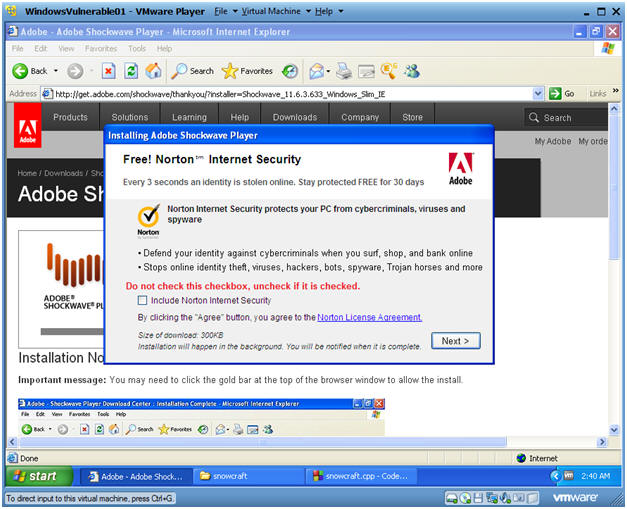The image size is (627, 509).
Task: Click the red Adobe logo on the website
Action: [x=28, y=125]
